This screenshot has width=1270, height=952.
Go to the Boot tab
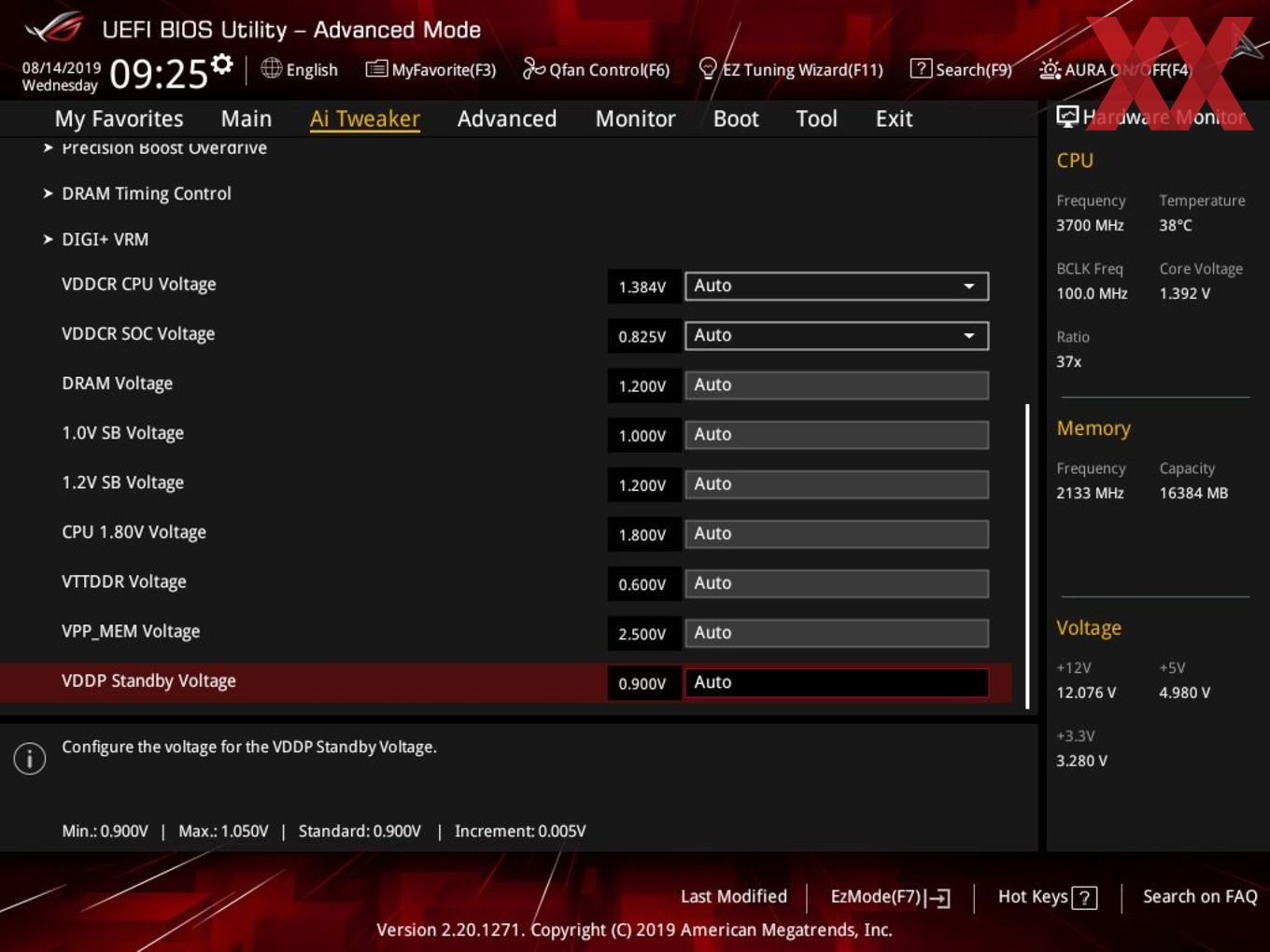pyautogui.click(x=736, y=119)
